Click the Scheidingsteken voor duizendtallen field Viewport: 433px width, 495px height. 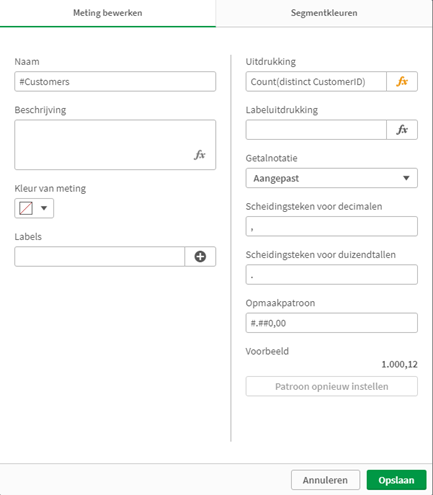coord(332,274)
